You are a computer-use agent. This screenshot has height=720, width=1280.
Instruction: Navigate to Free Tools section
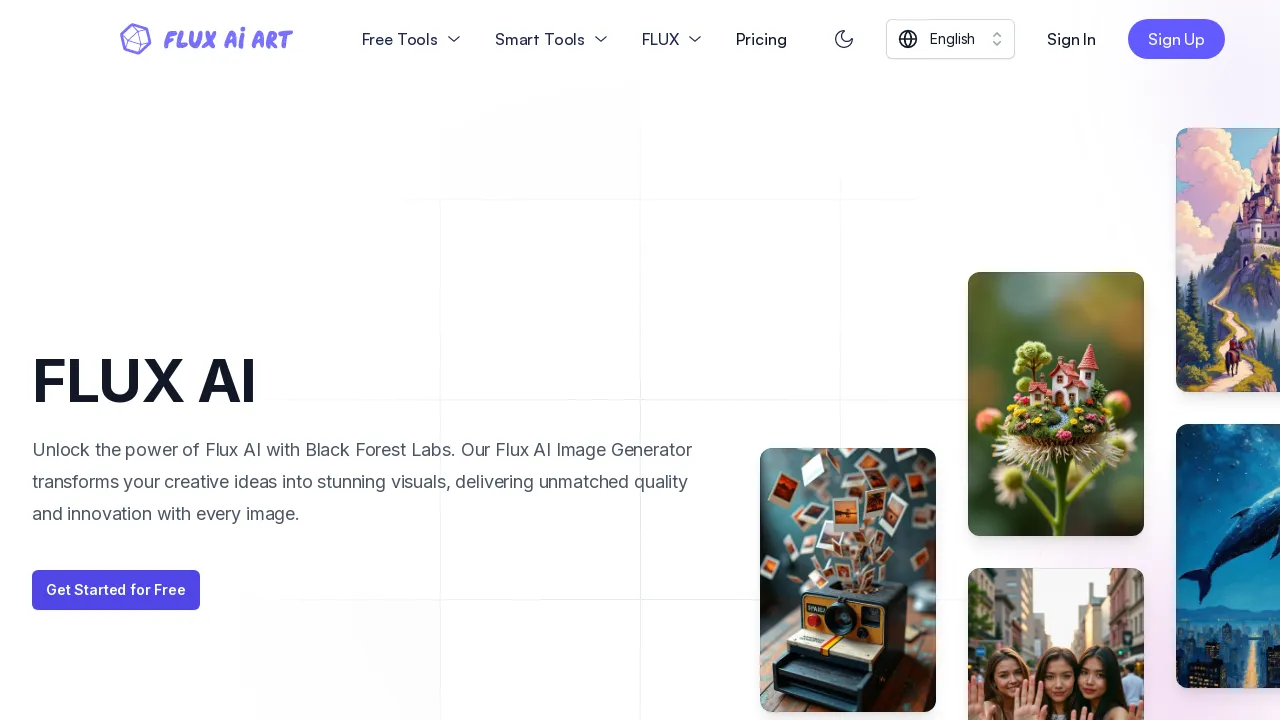tap(399, 39)
